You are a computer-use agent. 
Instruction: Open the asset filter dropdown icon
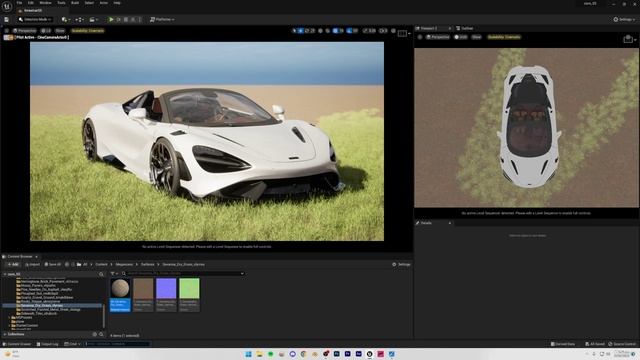[x=114, y=273]
